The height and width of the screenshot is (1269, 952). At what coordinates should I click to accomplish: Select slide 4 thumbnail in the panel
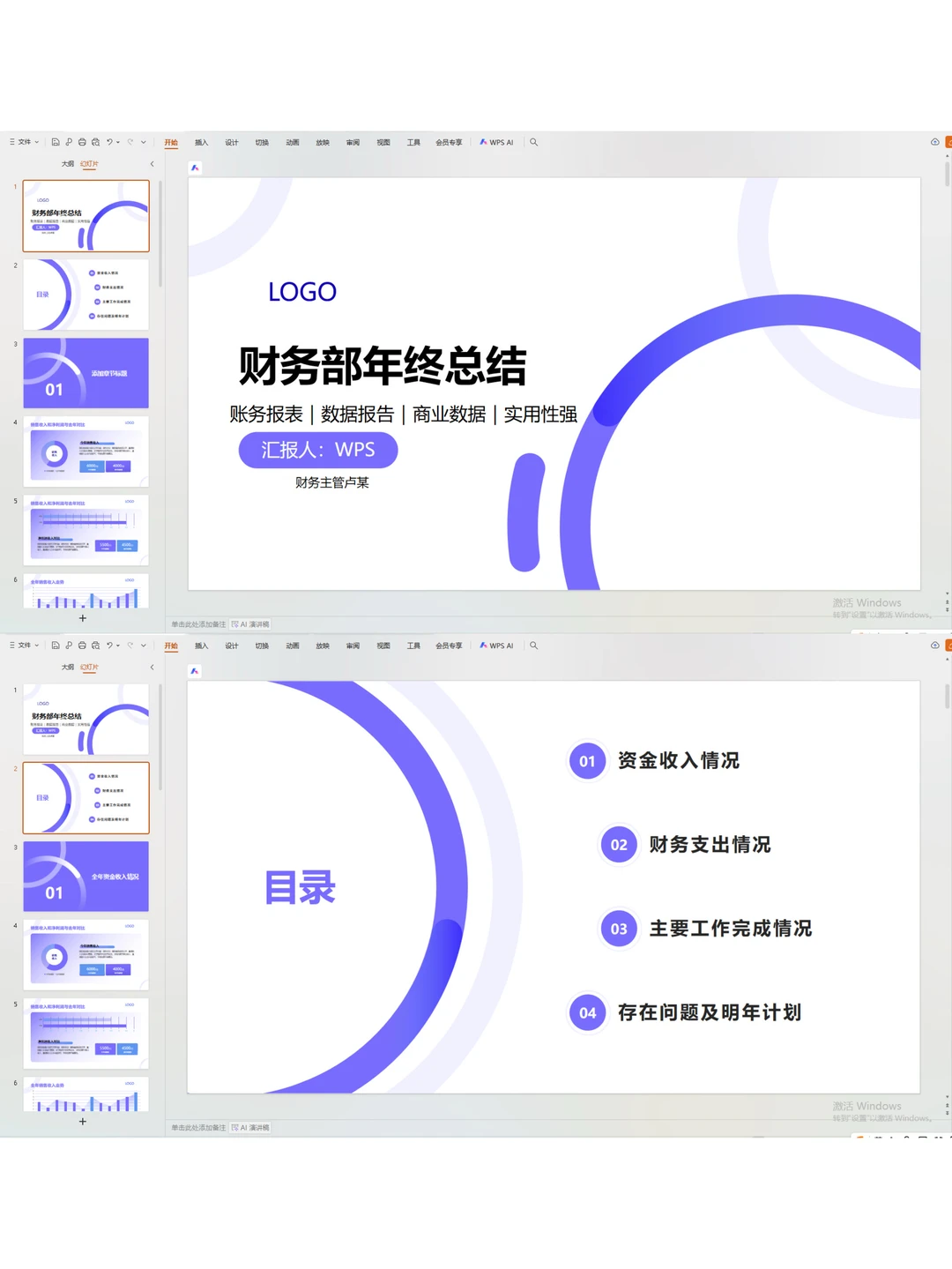click(86, 452)
